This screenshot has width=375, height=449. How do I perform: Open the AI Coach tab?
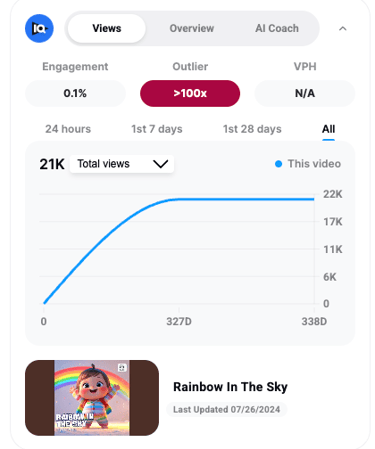click(277, 28)
